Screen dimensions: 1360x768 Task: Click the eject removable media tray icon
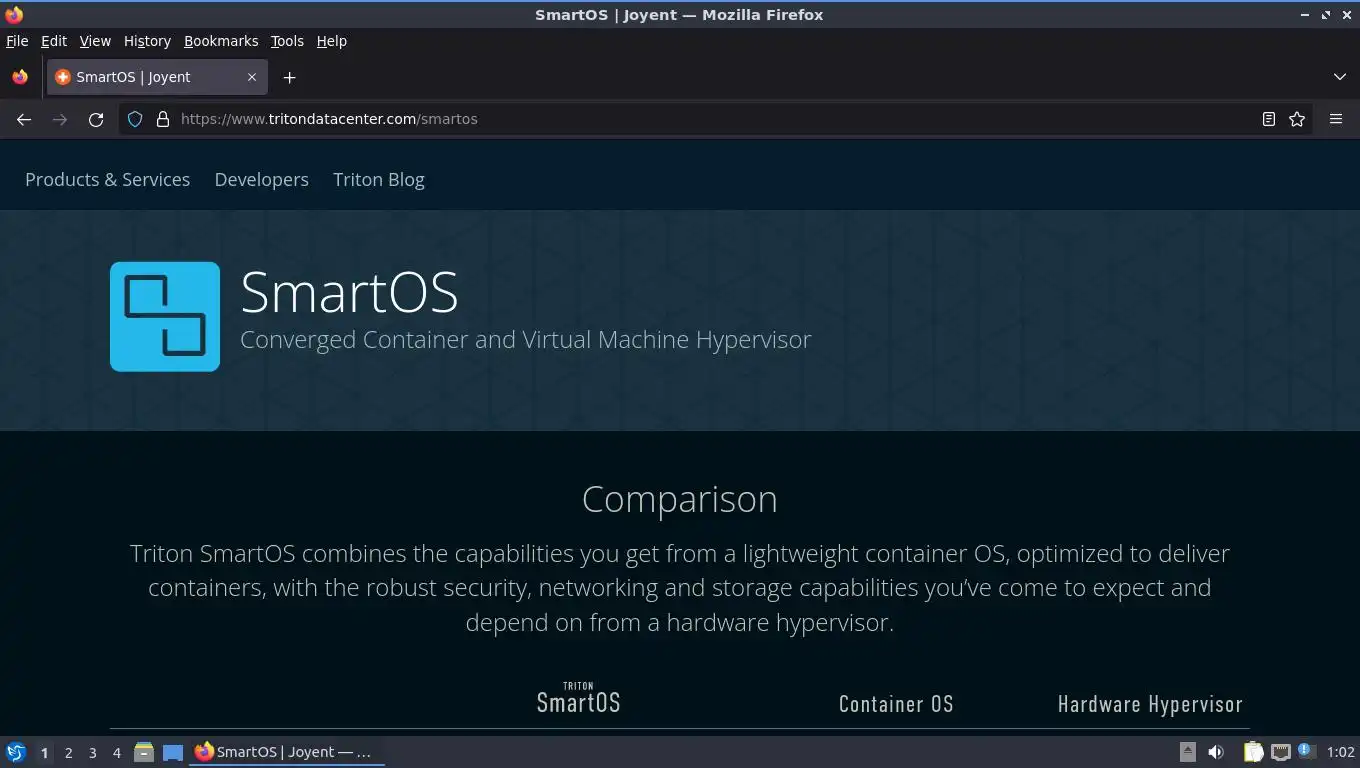click(1188, 752)
